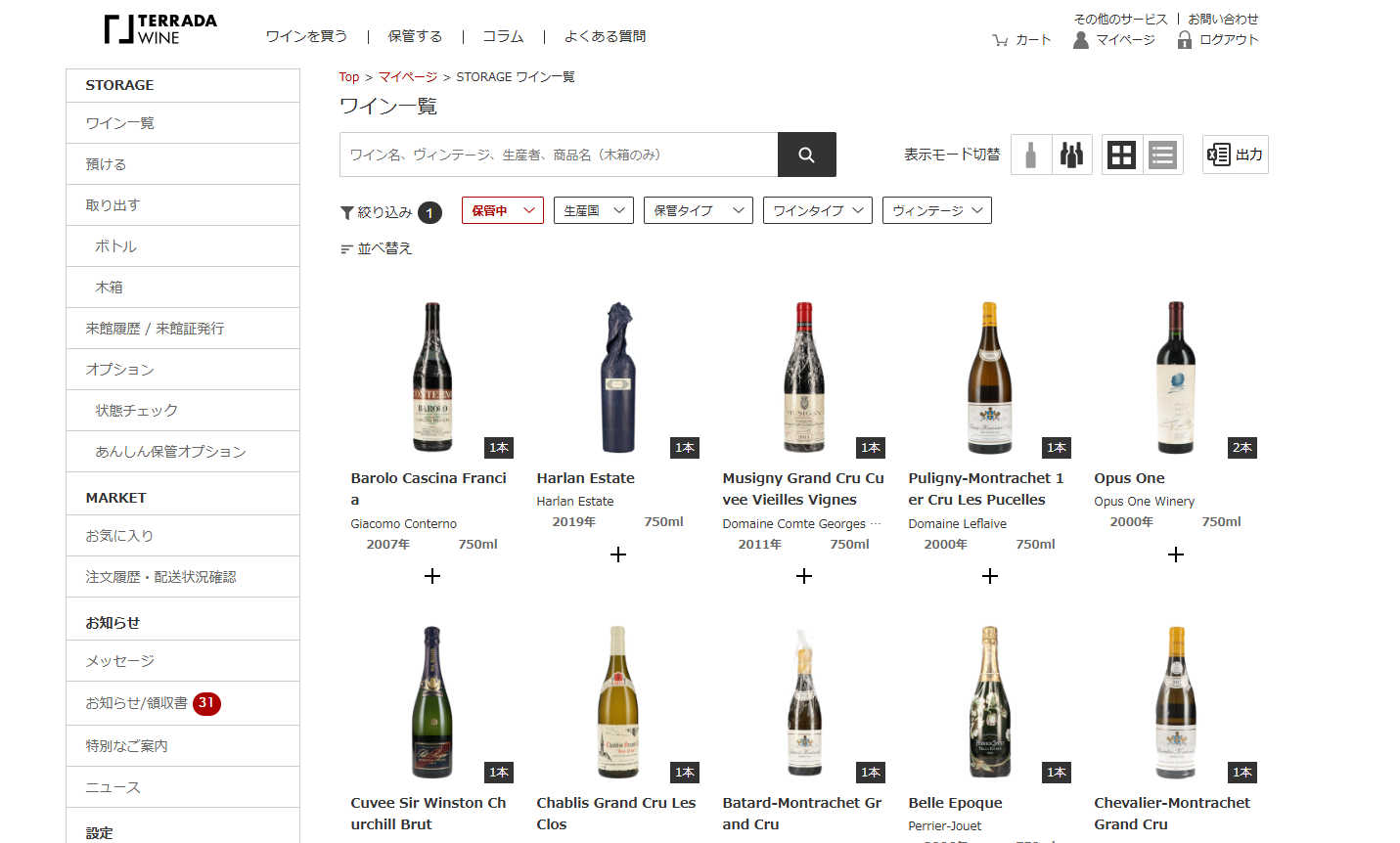The height and width of the screenshot is (843, 1400).
Task: Click the 絞り込み filter funnel icon
Action: click(346, 212)
